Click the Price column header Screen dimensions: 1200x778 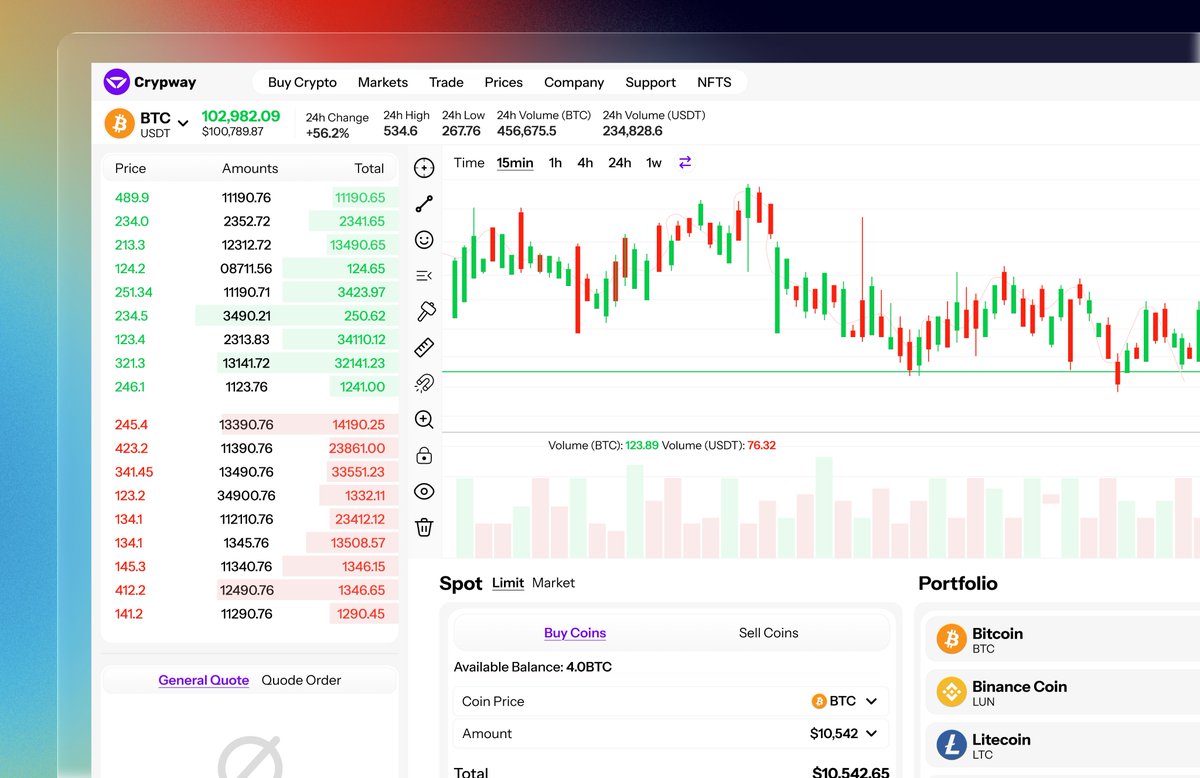[x=130, y=168]
